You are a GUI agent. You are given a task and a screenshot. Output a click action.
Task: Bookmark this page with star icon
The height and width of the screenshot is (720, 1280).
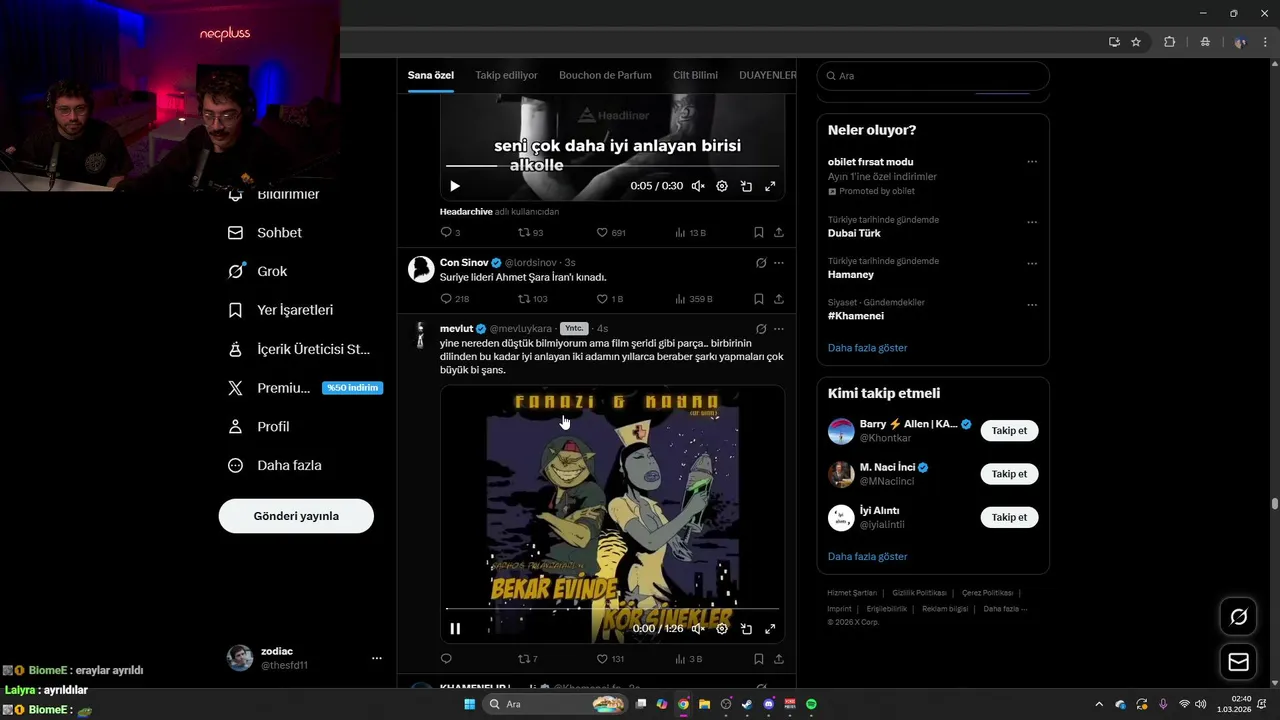[x=1136, y=42]
